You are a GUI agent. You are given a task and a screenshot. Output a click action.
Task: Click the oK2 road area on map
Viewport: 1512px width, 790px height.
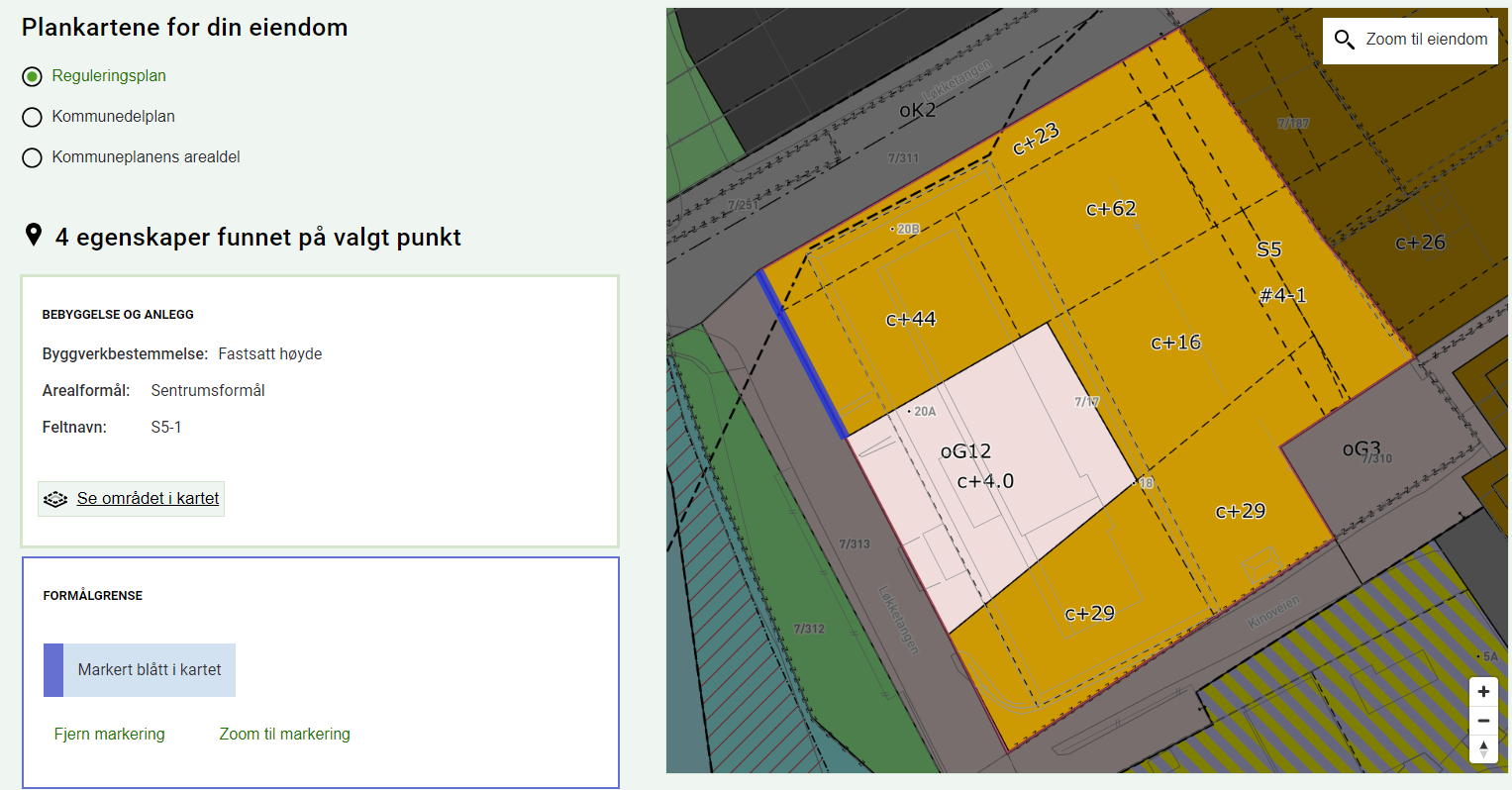(x=917, y=111)
